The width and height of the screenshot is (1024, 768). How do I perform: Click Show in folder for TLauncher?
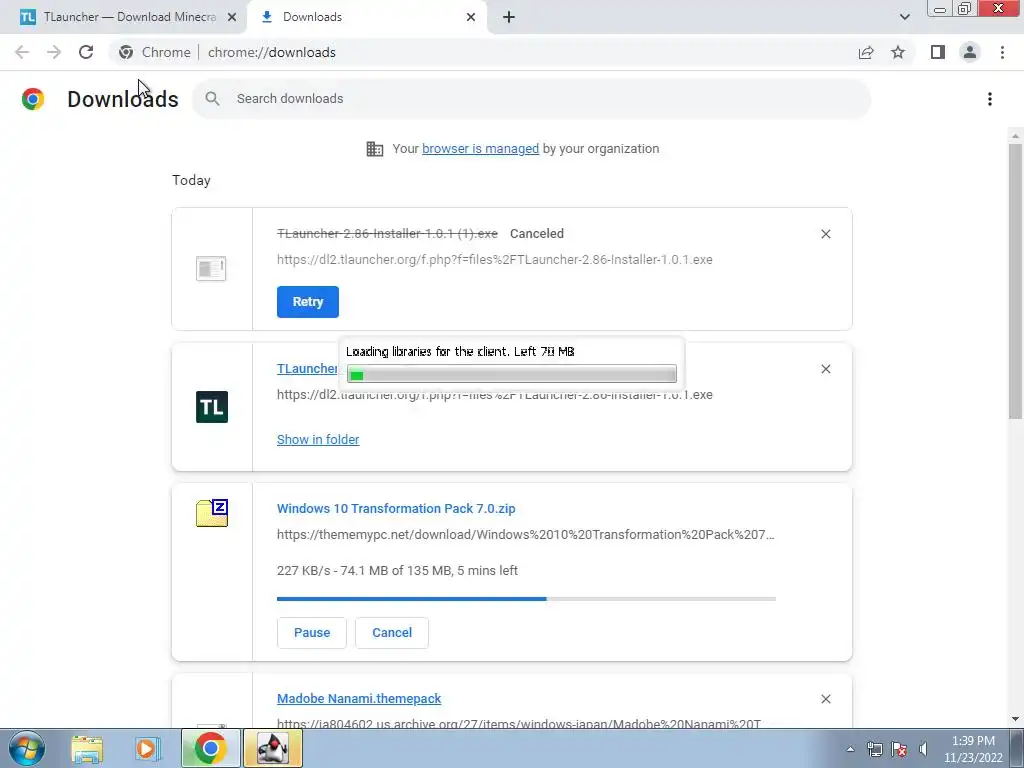coord(318,440)
